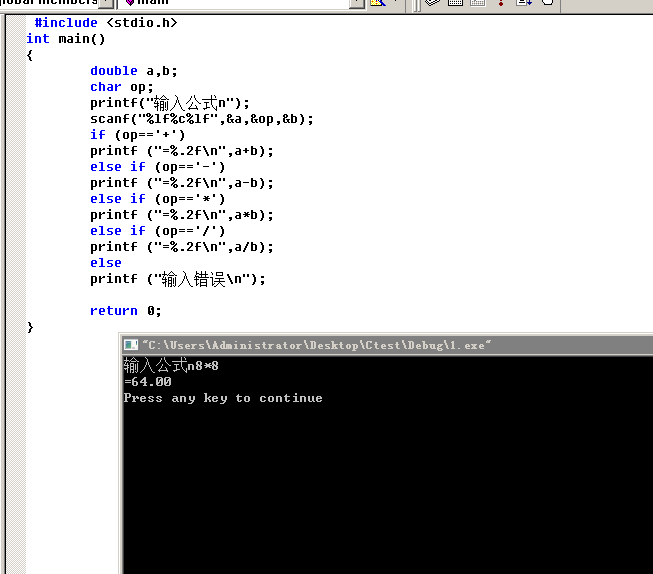Viewport: 653px width, 574px height.
Task: Open the global members dropdown arrow
Action: (x=107, y=2)
